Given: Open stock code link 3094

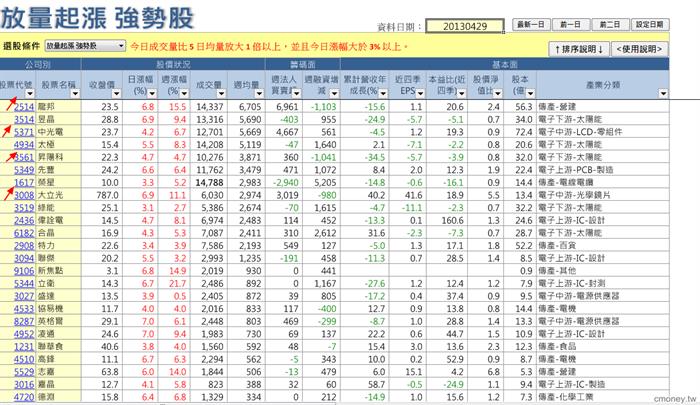Looking at the screenshot, I should (x=24, y=258).
